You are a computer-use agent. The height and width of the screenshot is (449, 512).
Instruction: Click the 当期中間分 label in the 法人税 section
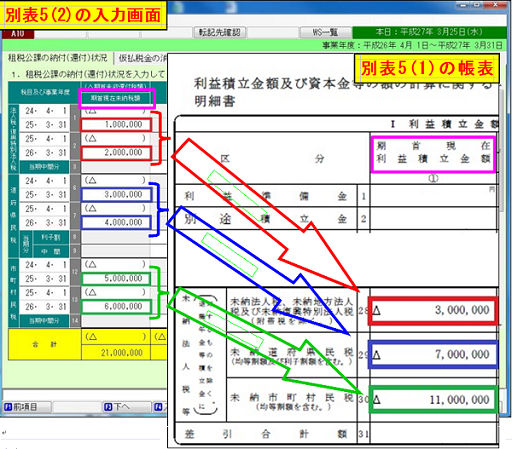click(x=44, y=167)
